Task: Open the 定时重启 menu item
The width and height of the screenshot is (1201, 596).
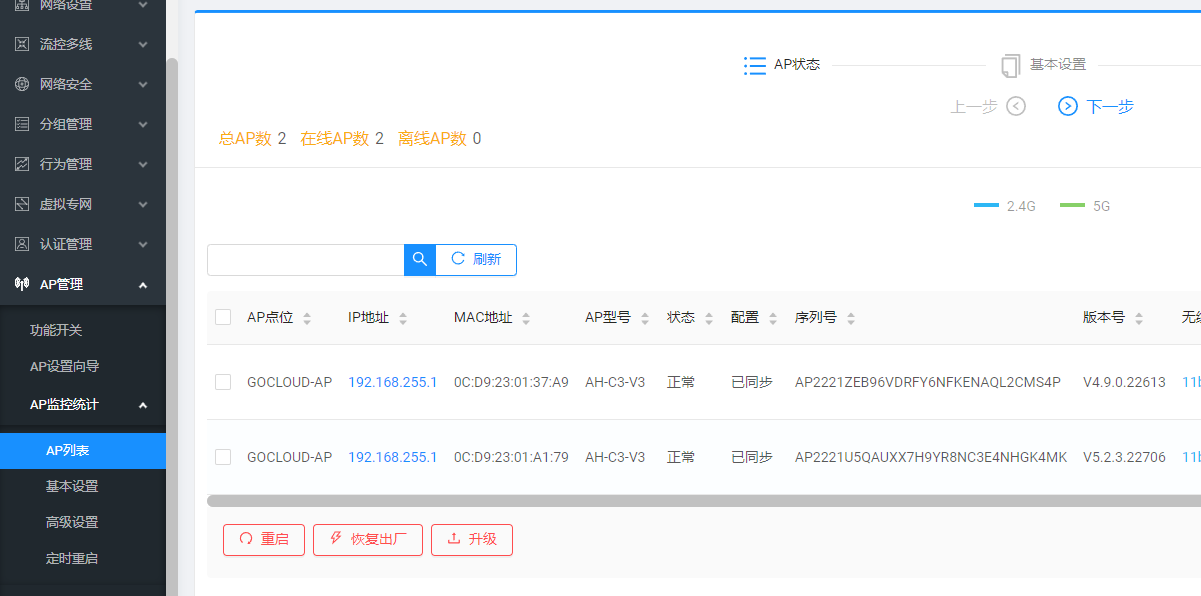Action: (x=72, y=558)
